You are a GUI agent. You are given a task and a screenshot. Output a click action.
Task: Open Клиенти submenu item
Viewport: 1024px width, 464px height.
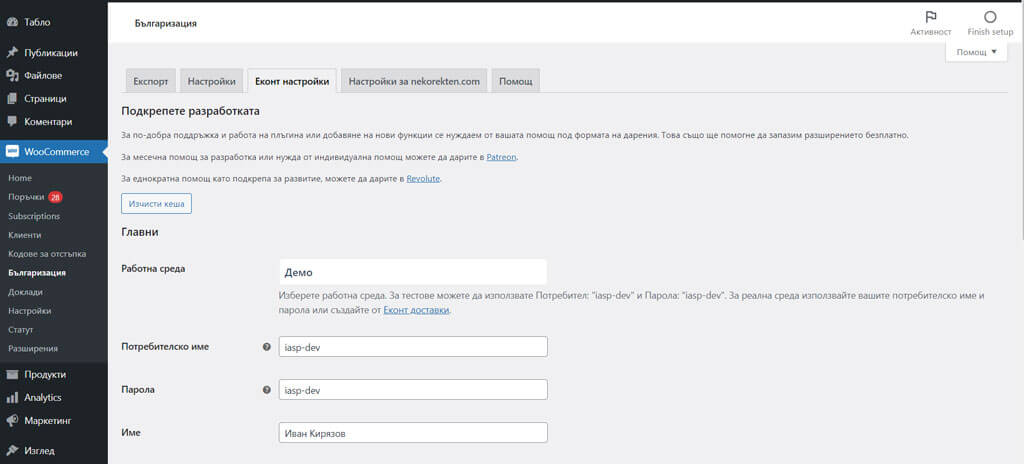tap(25, 235)
